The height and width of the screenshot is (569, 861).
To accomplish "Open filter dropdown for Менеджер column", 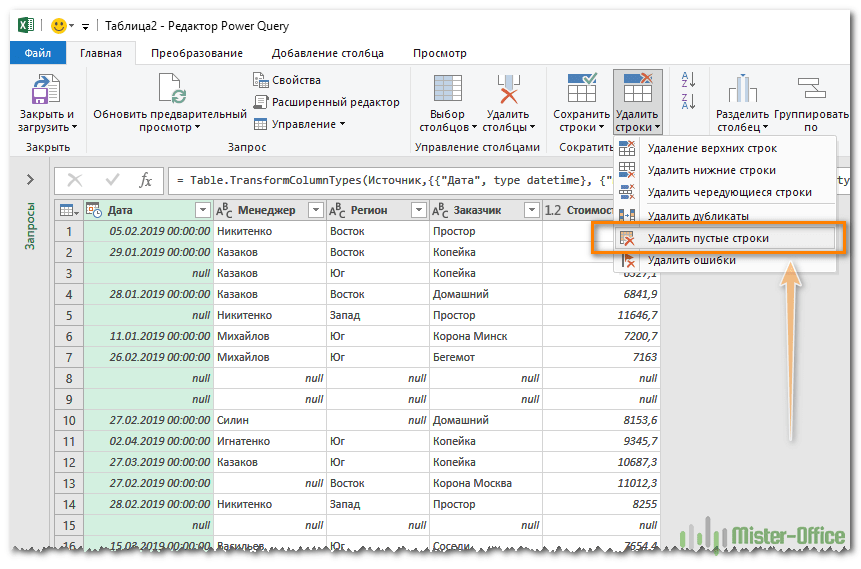I will pyautogui.click(x=315, y=210).
